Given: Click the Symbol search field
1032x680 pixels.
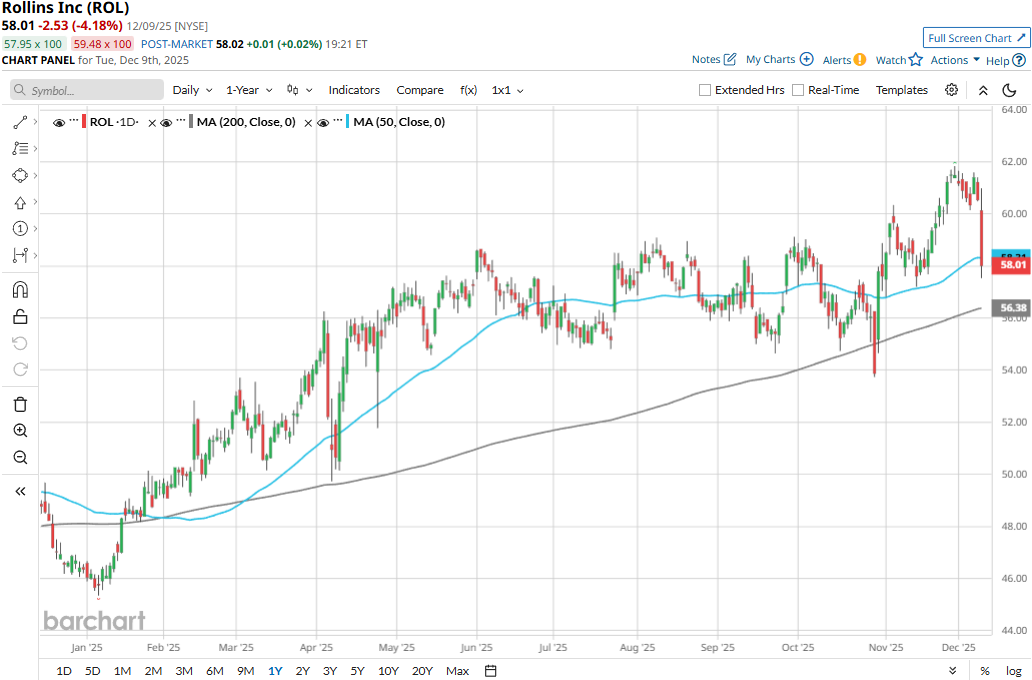Looking at the screenshot, I should click(87, 90).
